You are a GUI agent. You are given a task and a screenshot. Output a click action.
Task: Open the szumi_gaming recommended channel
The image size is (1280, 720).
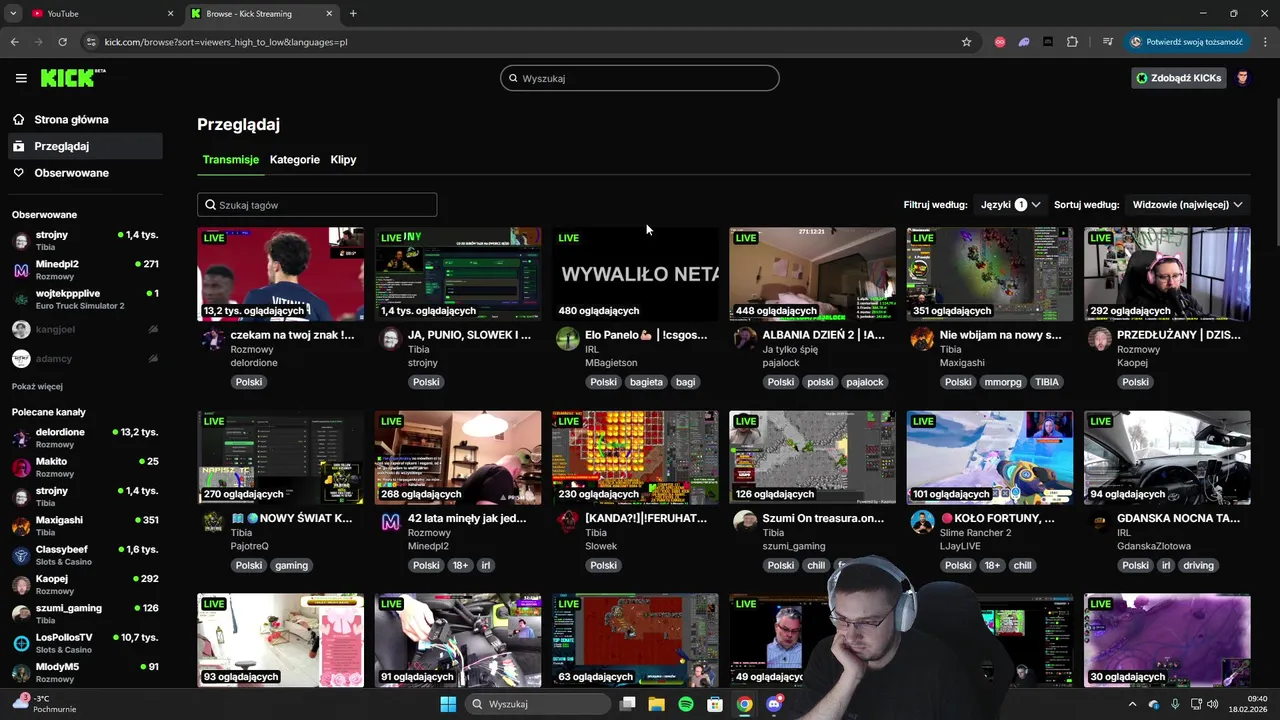[x=85, y=613]
